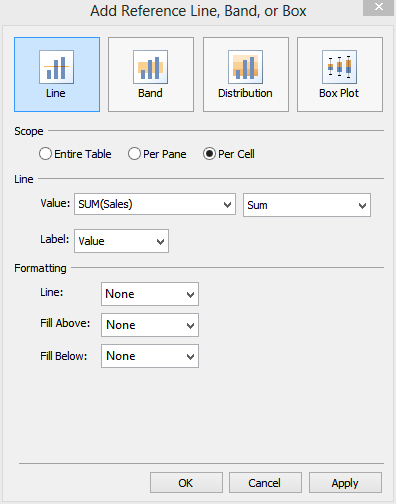Expand the Label dropdown showing Value
Image resolution: width=396 pixels, height=504 pixels.
pos(121,241)
